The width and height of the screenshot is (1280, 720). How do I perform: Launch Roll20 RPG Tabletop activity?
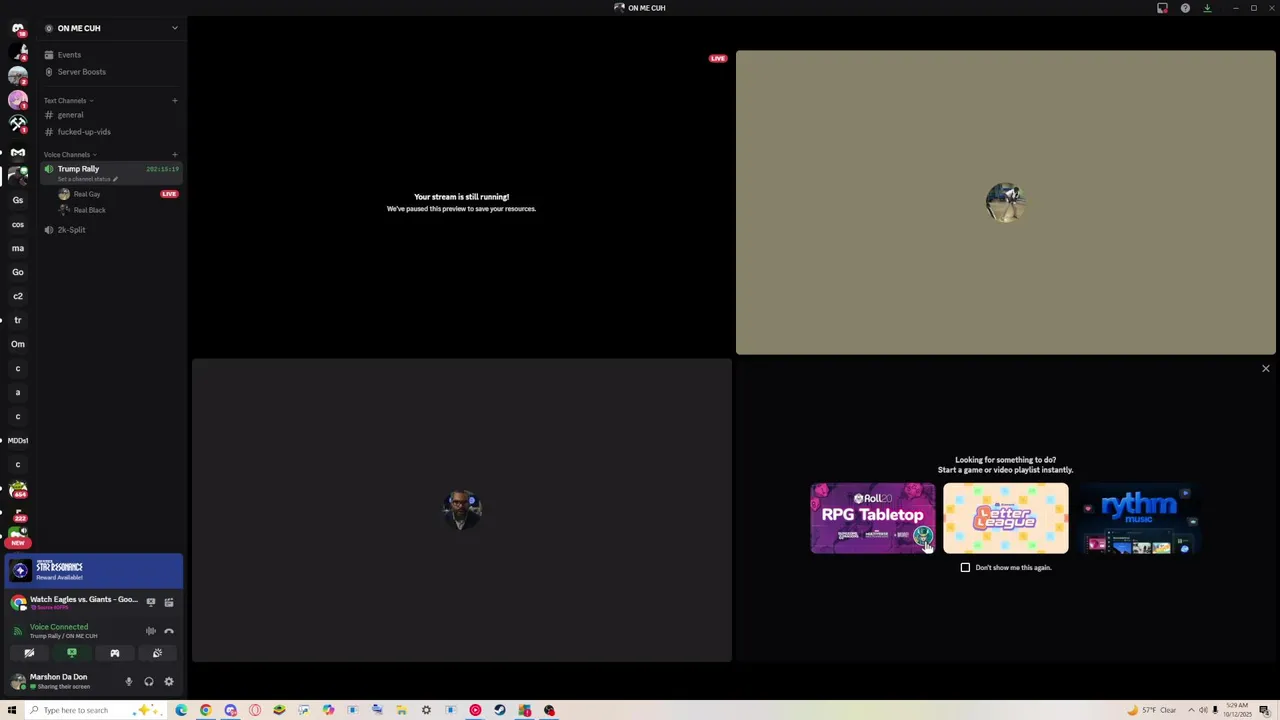(873, 518)
